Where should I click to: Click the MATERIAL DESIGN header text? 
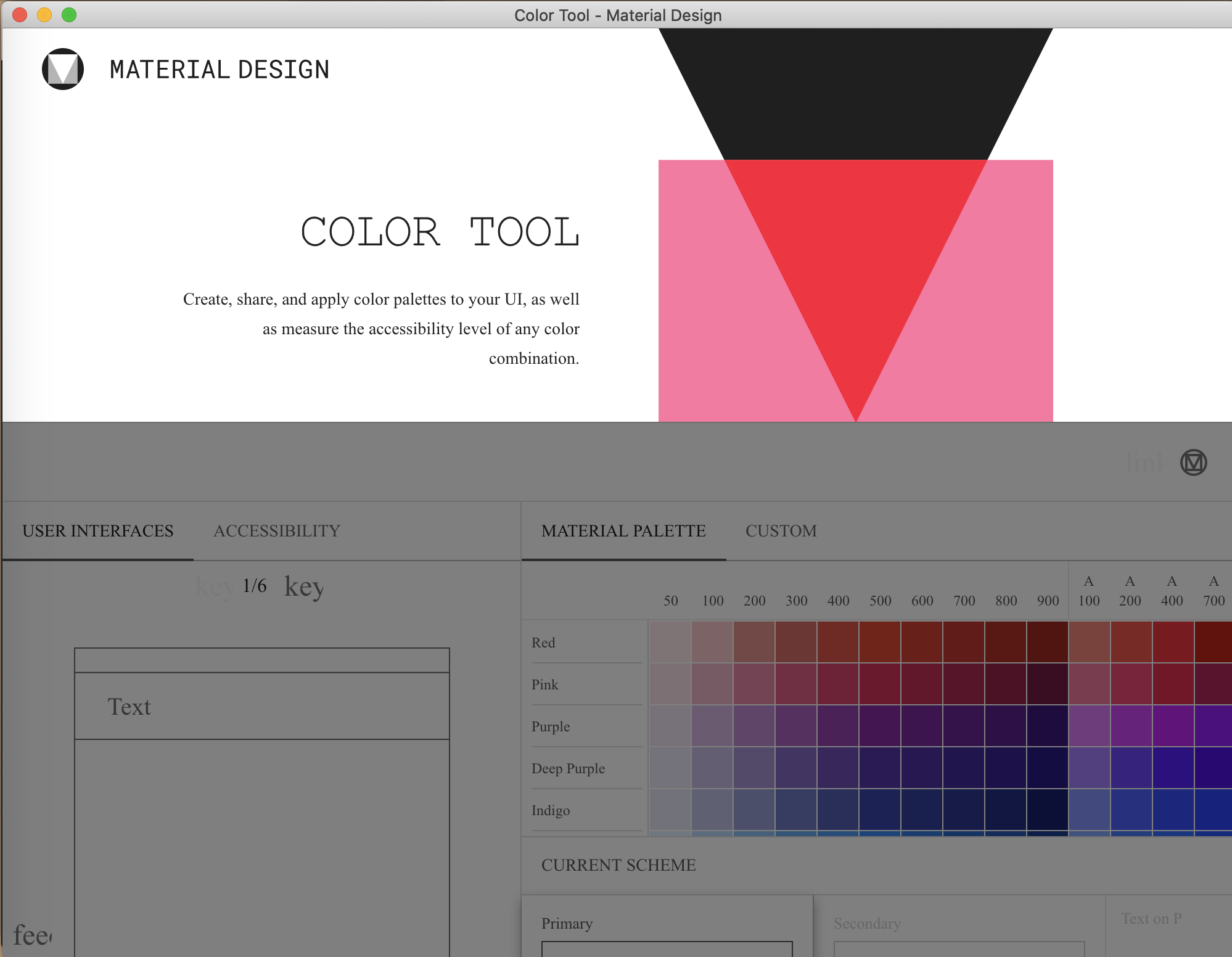(220, 70)
